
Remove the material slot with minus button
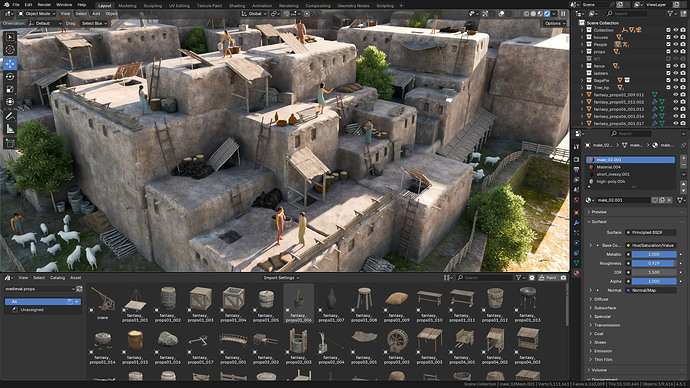click(683, 165)
